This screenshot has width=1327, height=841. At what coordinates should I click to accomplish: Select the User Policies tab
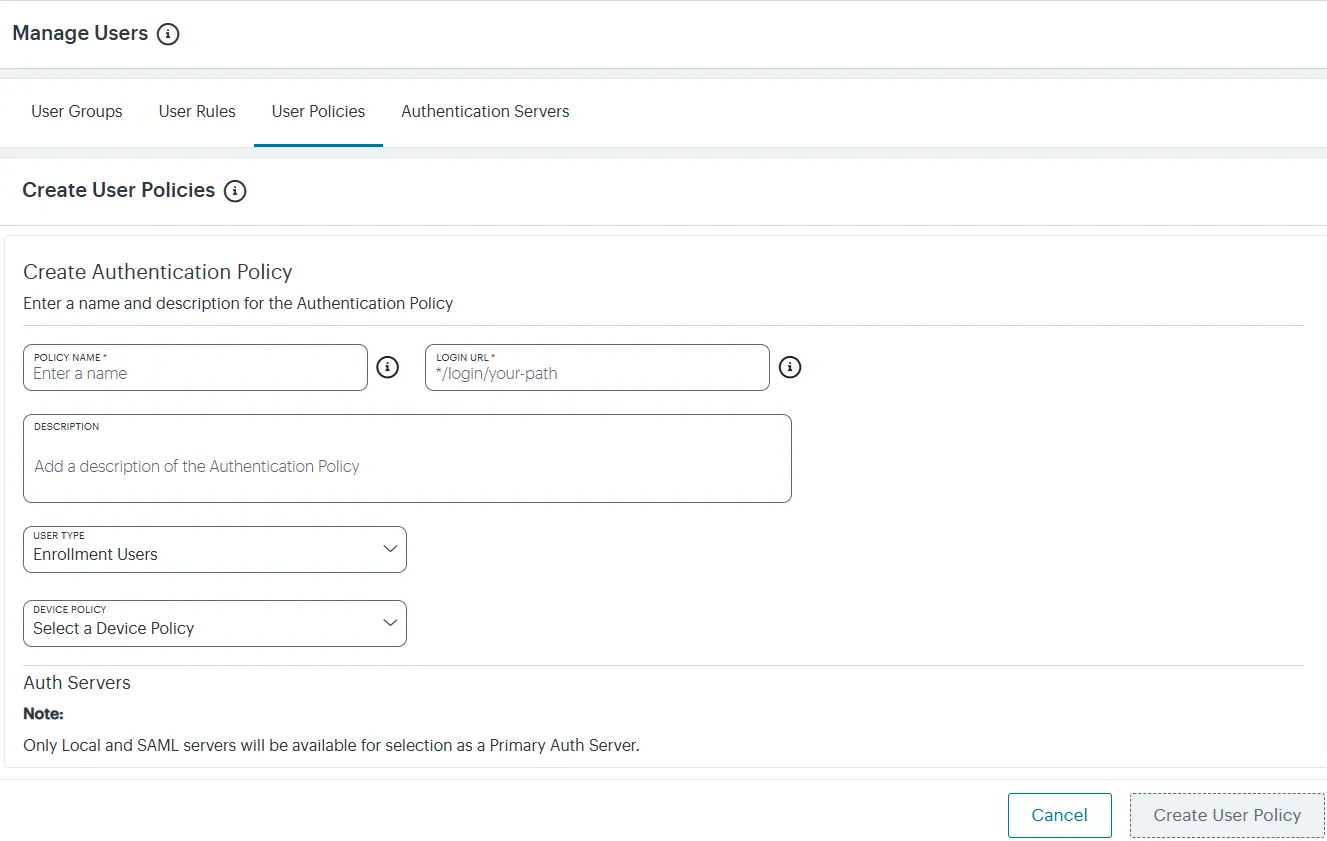coord(318,112)
